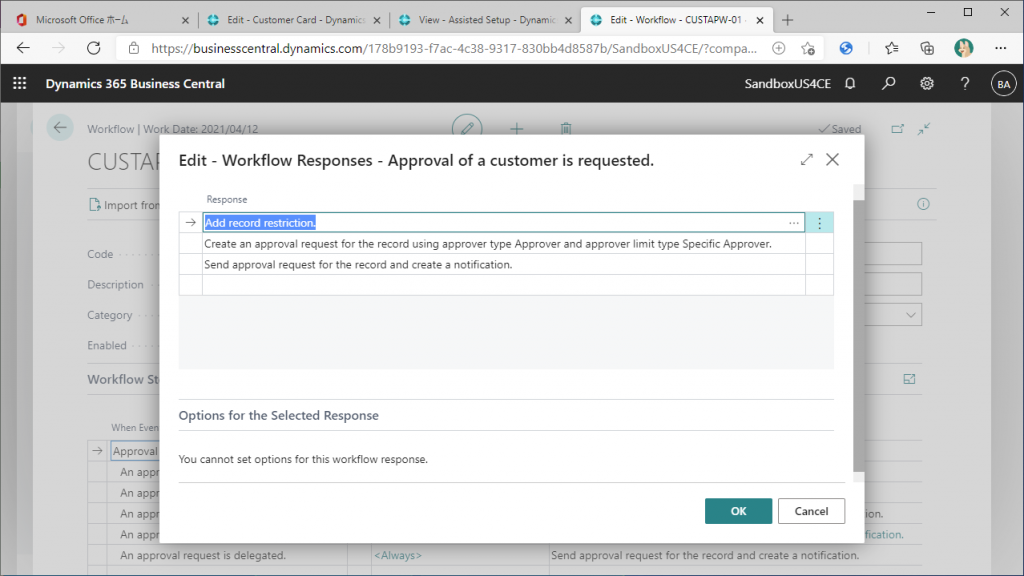Image resolution: width=1024 pixels, height=576 pixels.
Task: Close the Workflow Responses dialog
Action: [x=832, y=159]
